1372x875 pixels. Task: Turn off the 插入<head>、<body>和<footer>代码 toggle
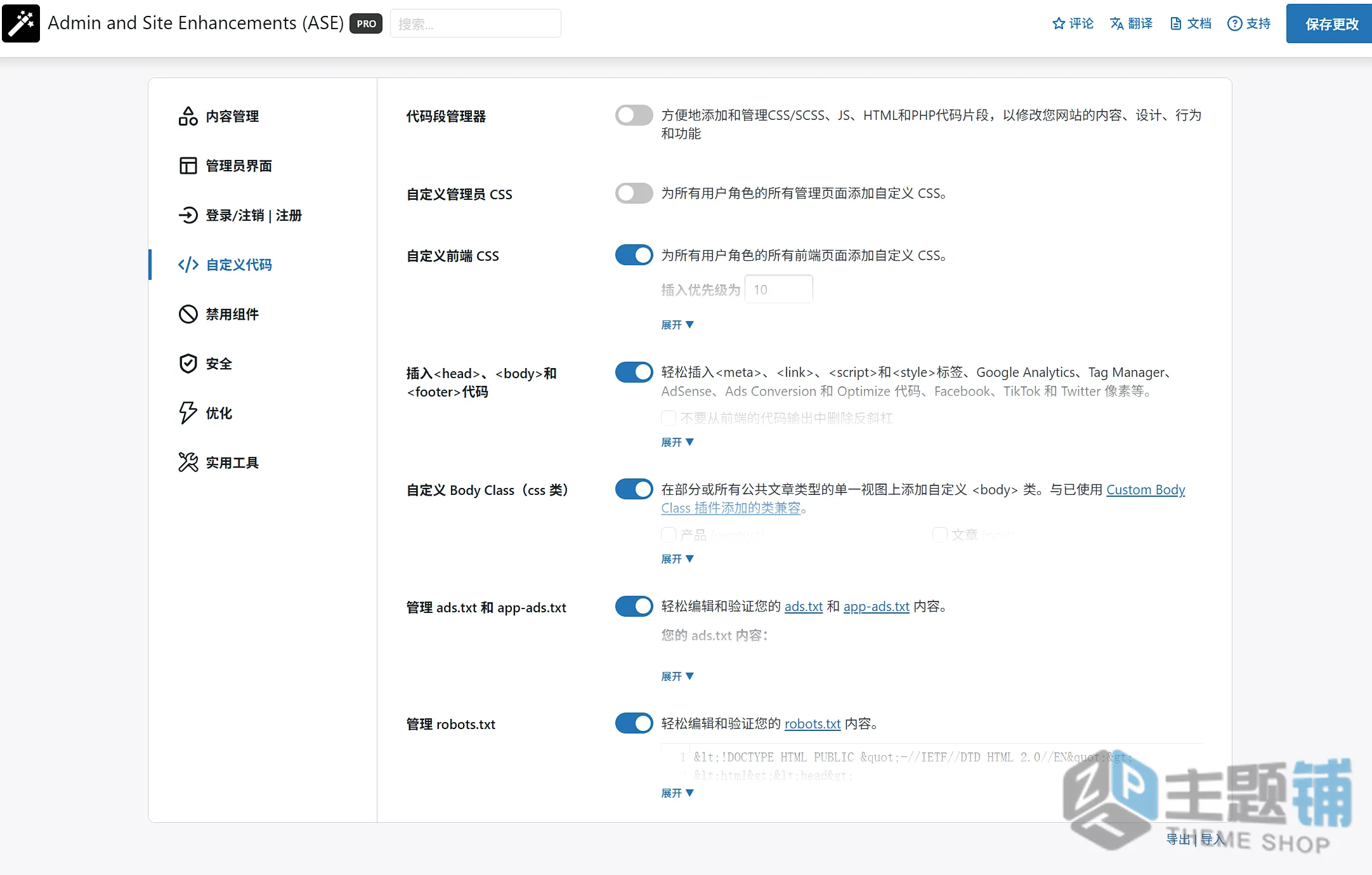pos(634,372)
